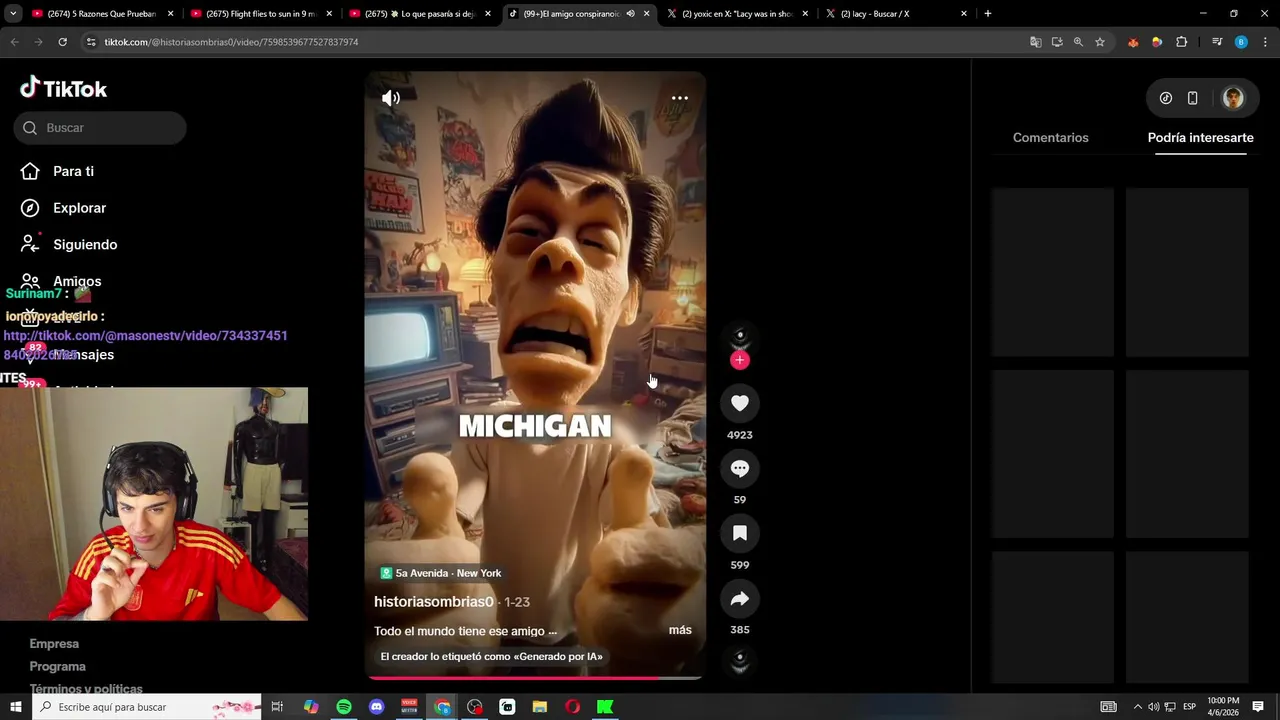Open the Extensions puzzle icon
1280x720 pixels.
pos(1181,42)
